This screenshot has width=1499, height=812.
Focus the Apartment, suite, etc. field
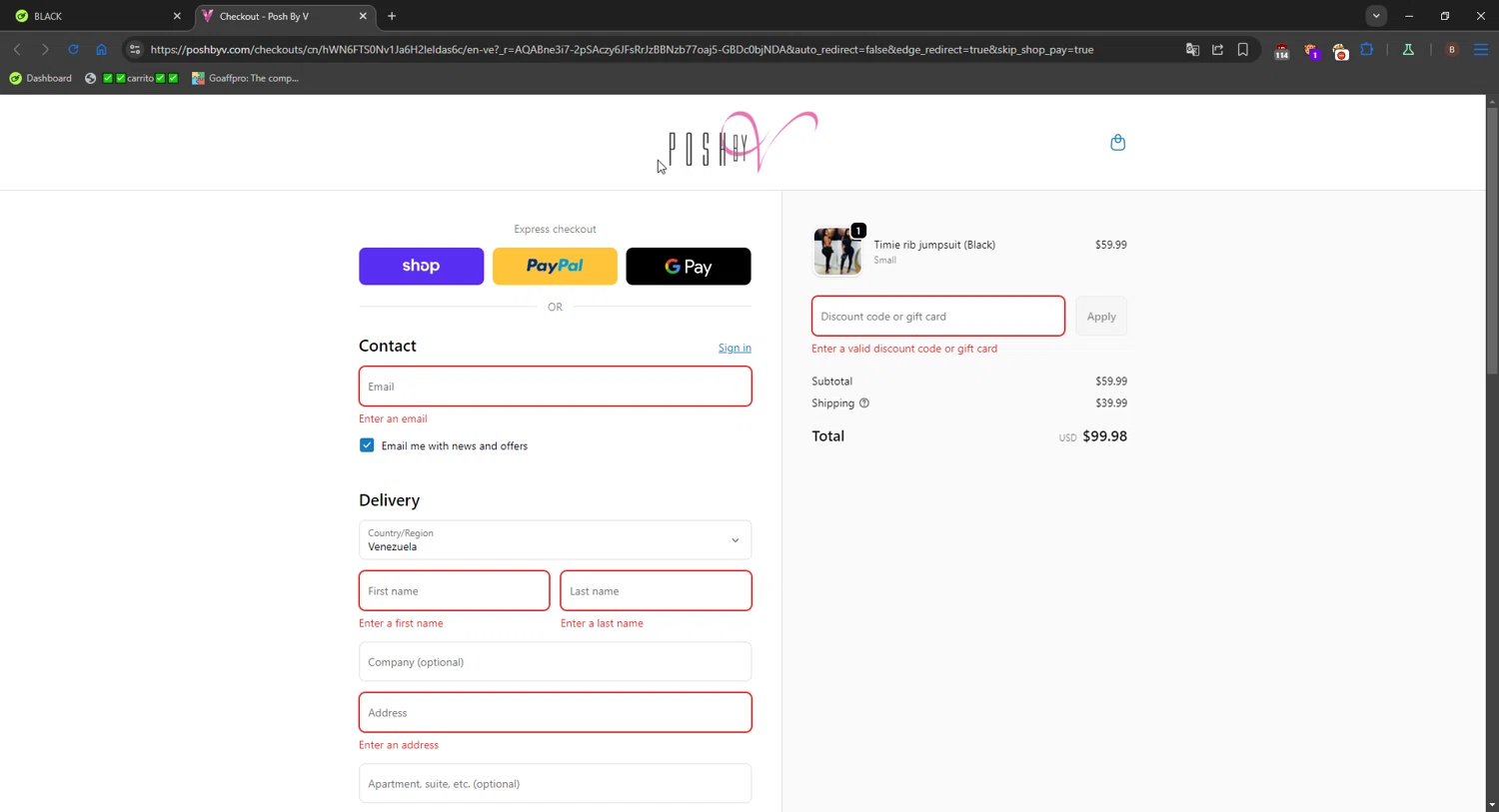click(x=555, y=783)
